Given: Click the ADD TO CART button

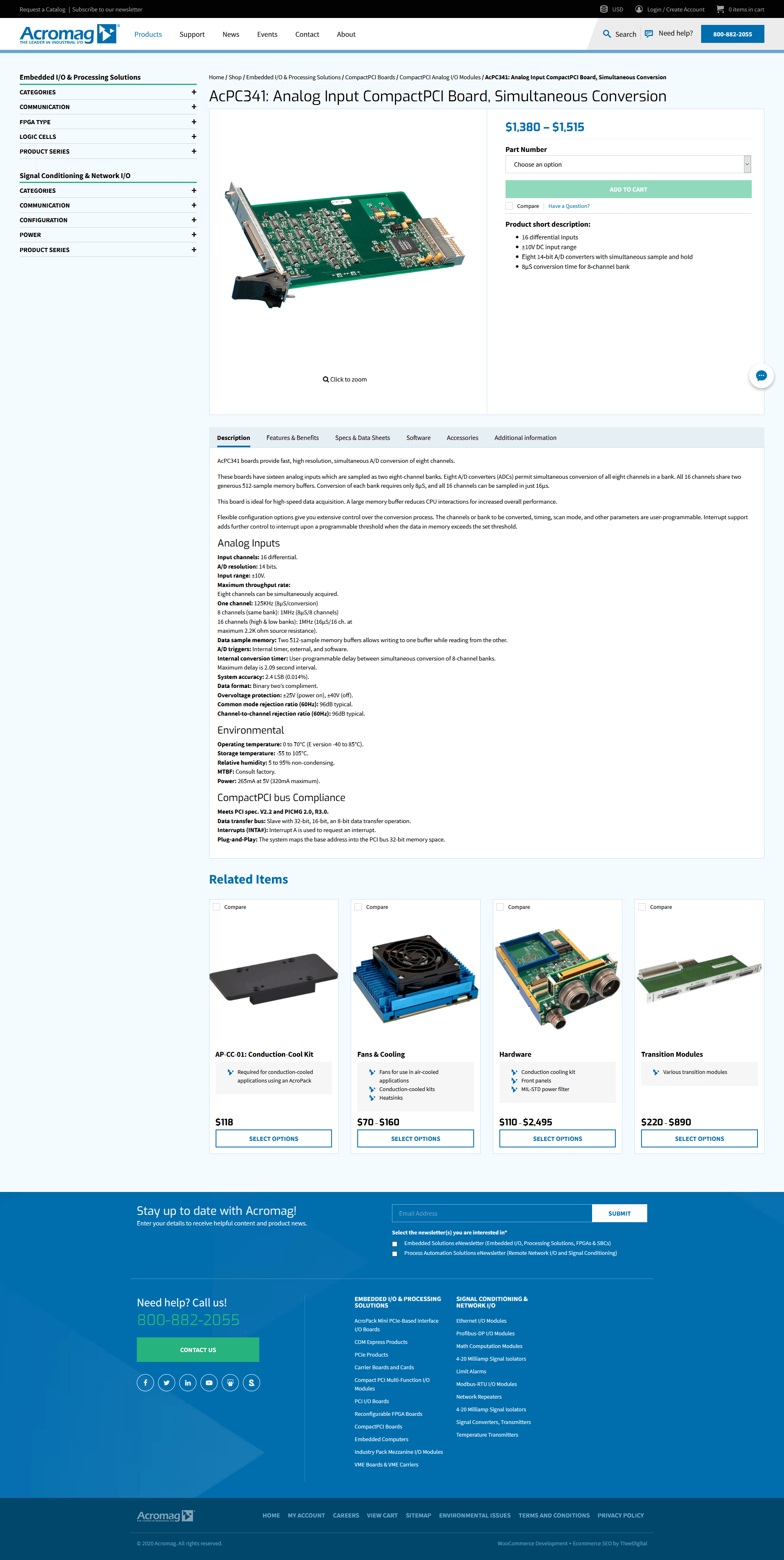Looking at the screenshot, I should click(x=628, y=190).
